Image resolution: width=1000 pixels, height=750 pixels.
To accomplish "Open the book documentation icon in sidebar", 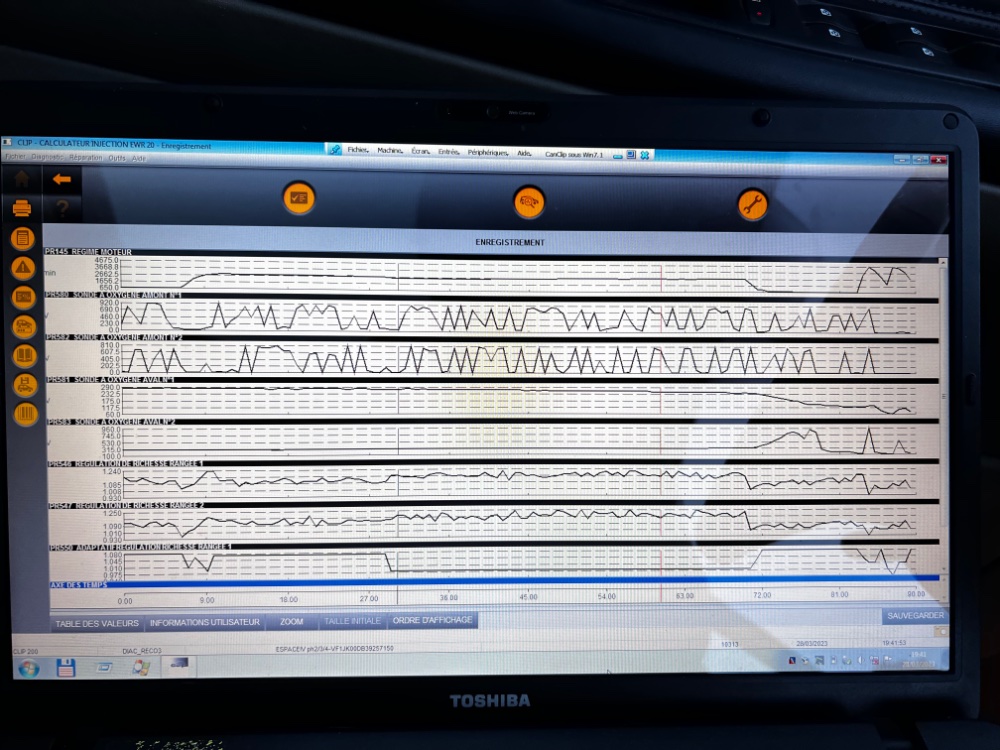I will point(24,356).
